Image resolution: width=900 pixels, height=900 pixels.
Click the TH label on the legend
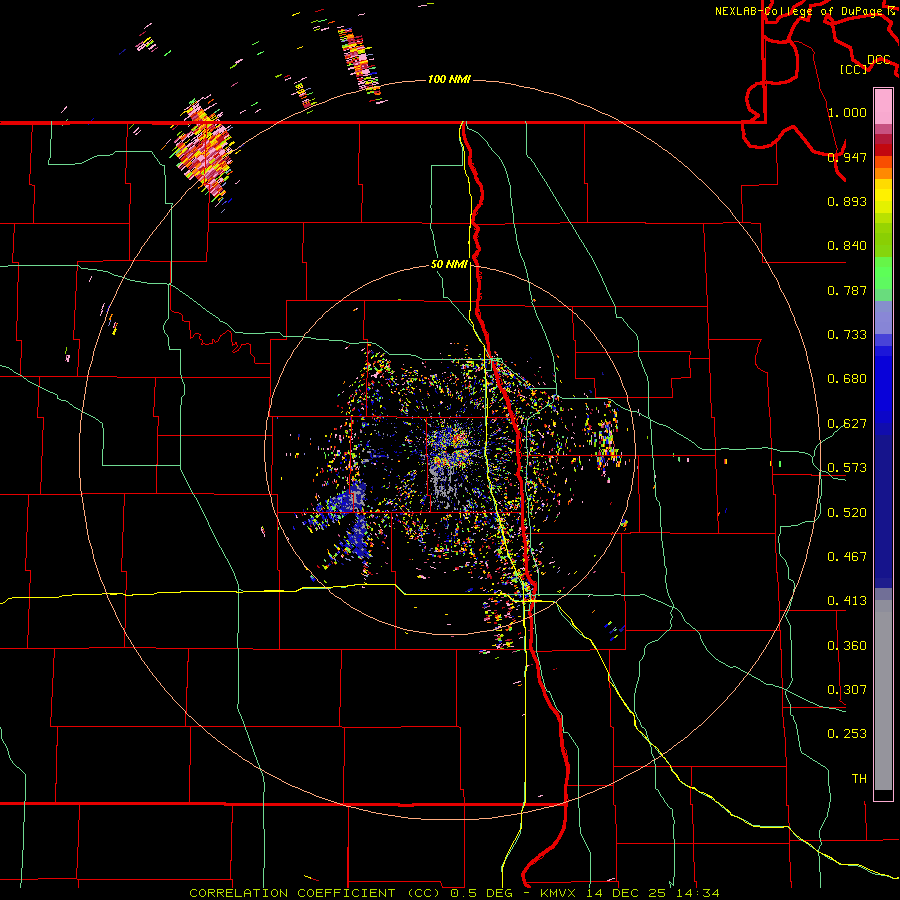click(x=859, y=779)
